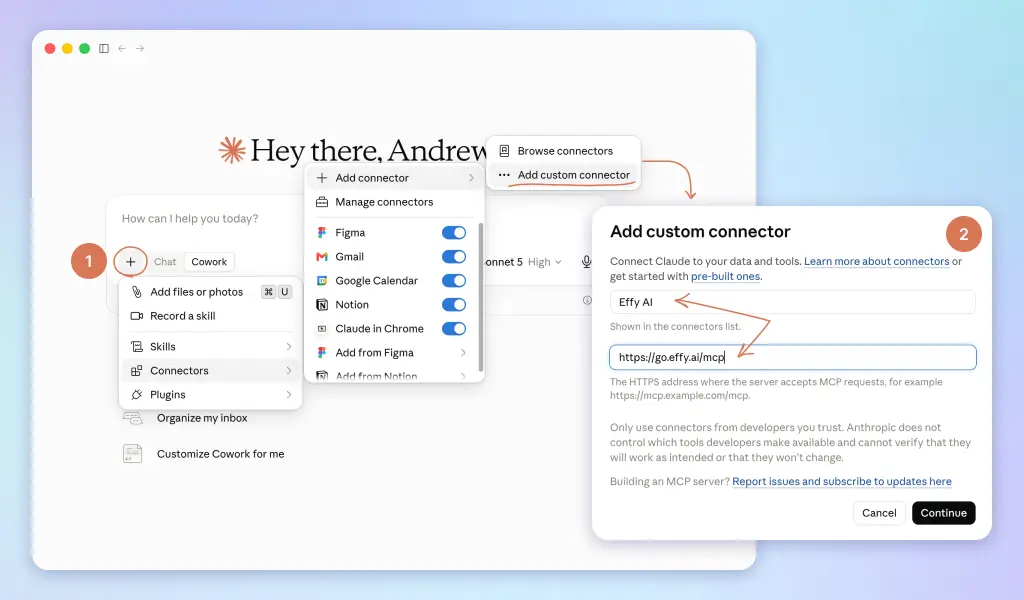Select Record a skill menu item
The image size is (1024, 600).
tap(210, 316)
